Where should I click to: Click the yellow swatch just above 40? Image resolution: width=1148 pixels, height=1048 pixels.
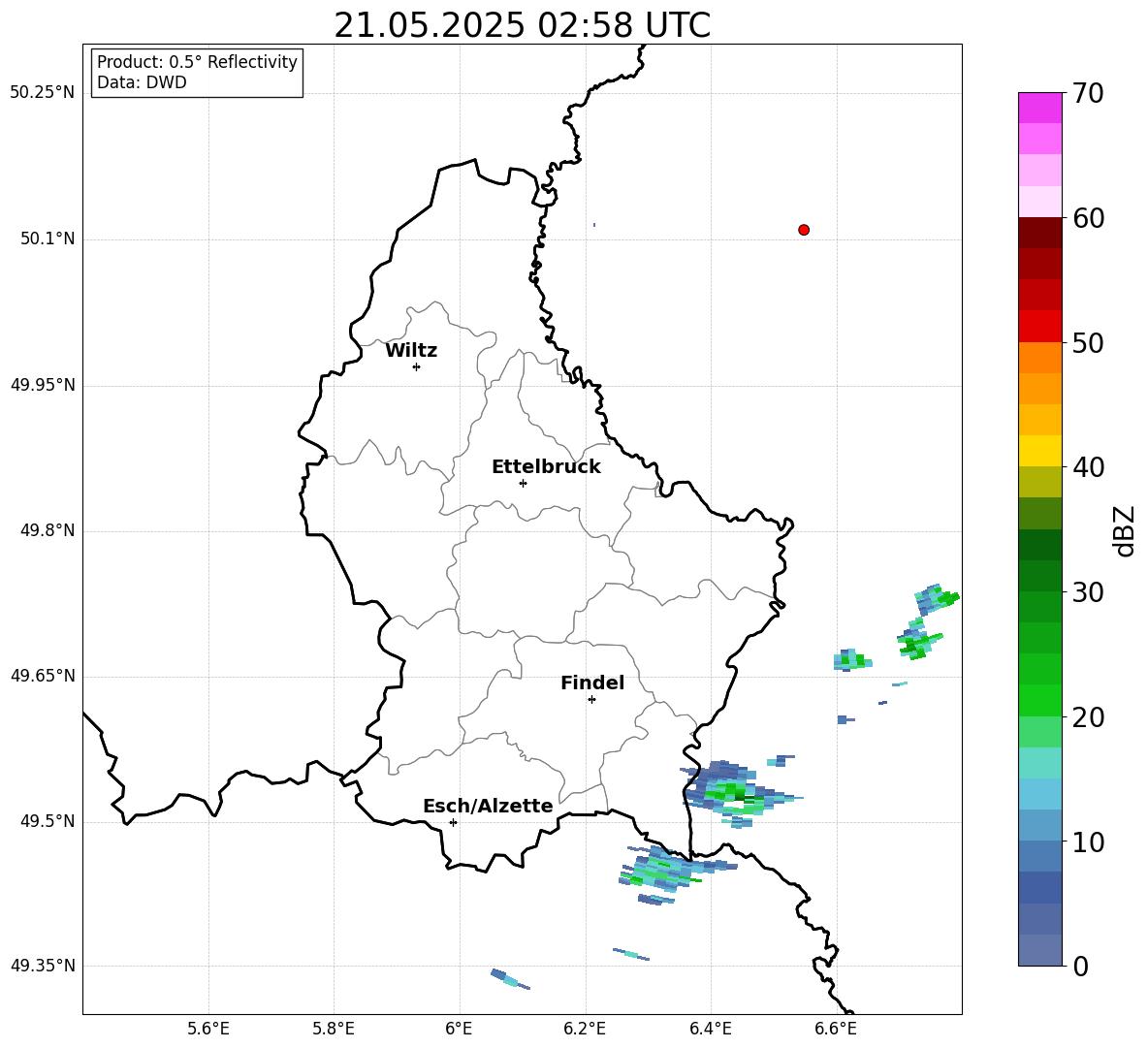coord(1039,451)
